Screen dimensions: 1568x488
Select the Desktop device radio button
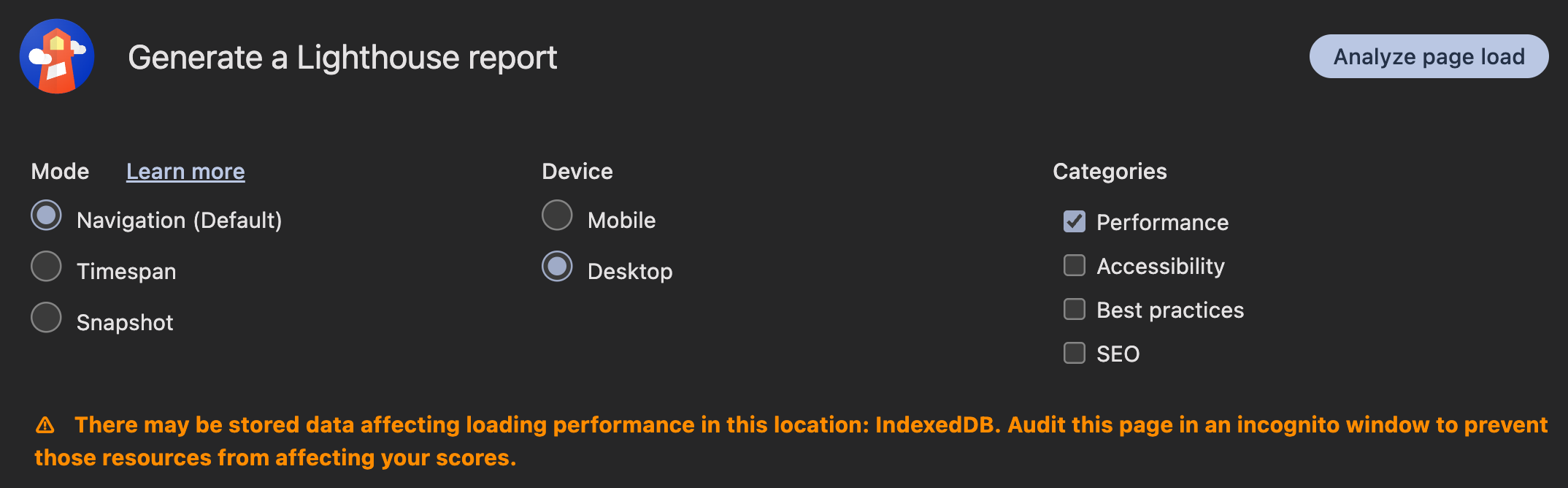[558, 267]
